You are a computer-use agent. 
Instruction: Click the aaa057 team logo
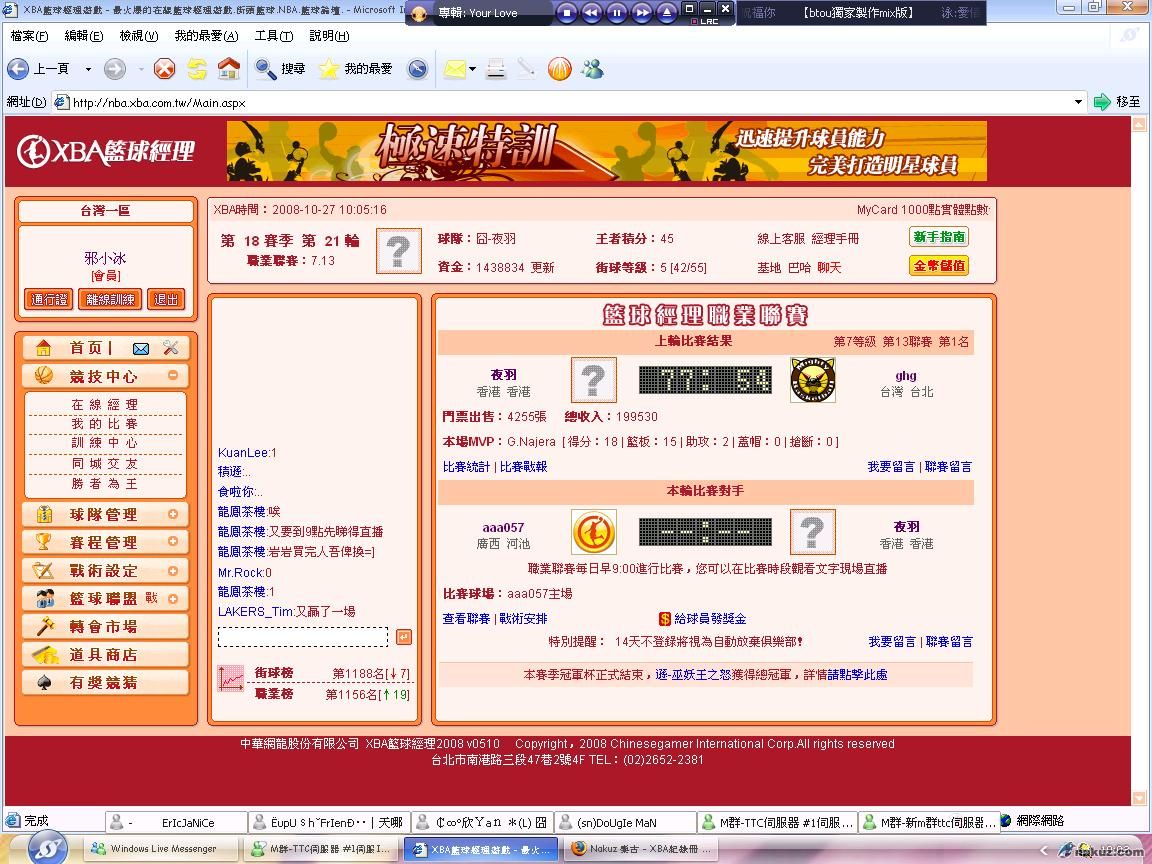pyautogui.click(x=593, y=532)
